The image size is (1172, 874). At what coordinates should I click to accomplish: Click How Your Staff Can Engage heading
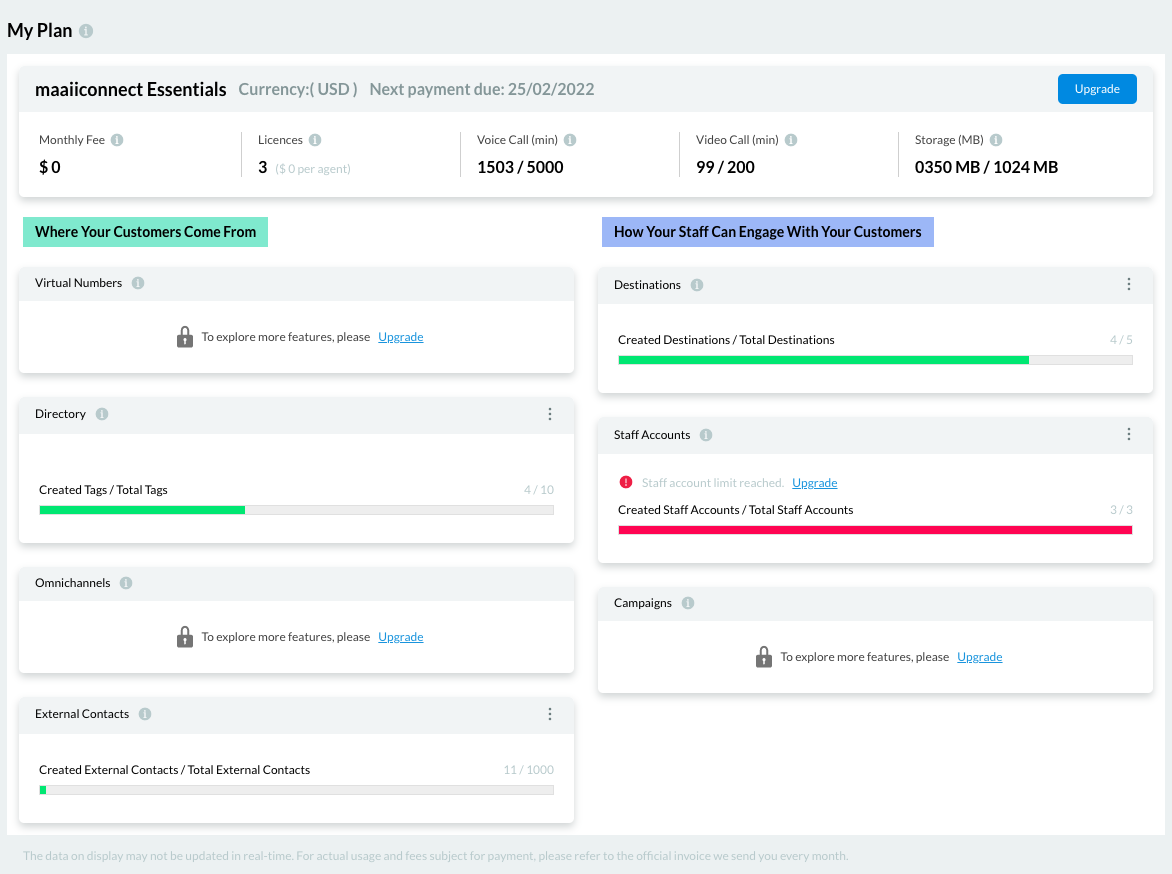point(768,232)
